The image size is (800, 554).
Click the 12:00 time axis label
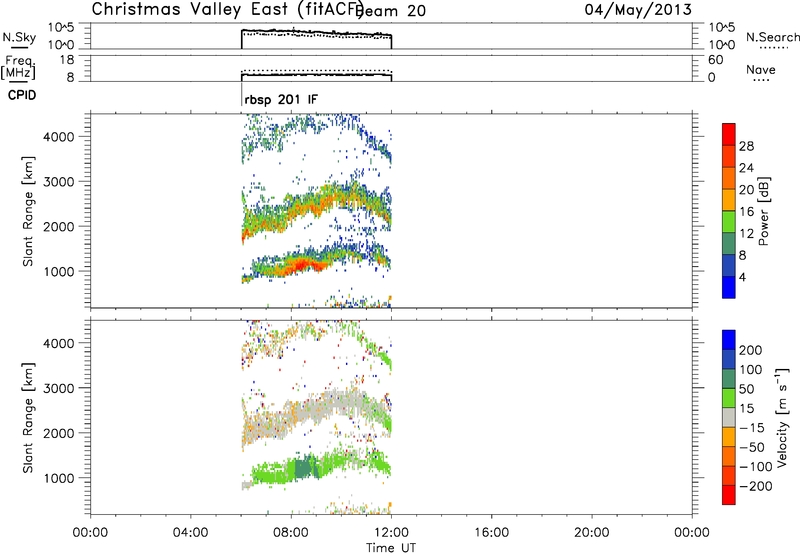click(x=391, y=533)
